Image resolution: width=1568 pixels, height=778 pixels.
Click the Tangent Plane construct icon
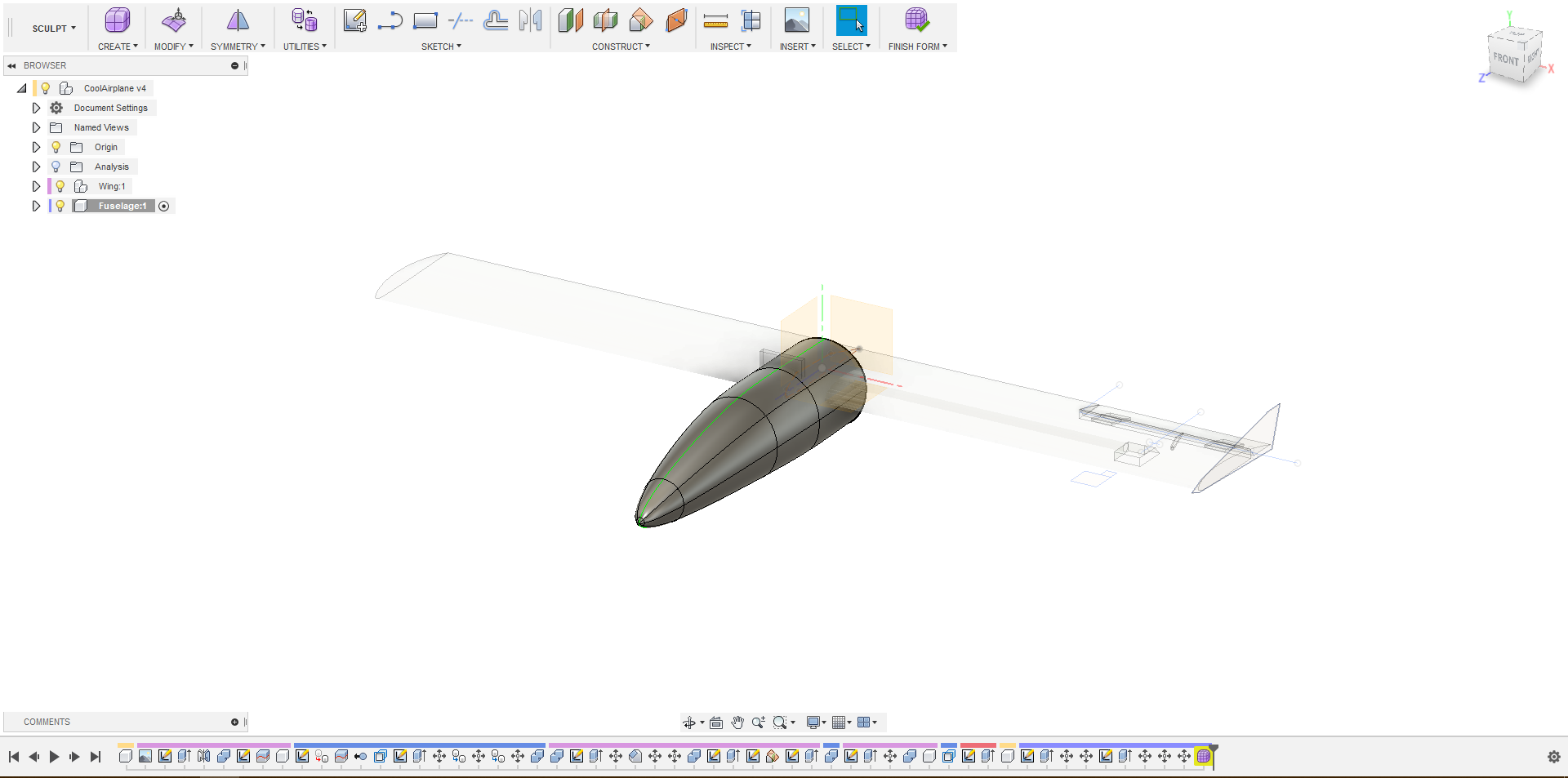point(676,20)
